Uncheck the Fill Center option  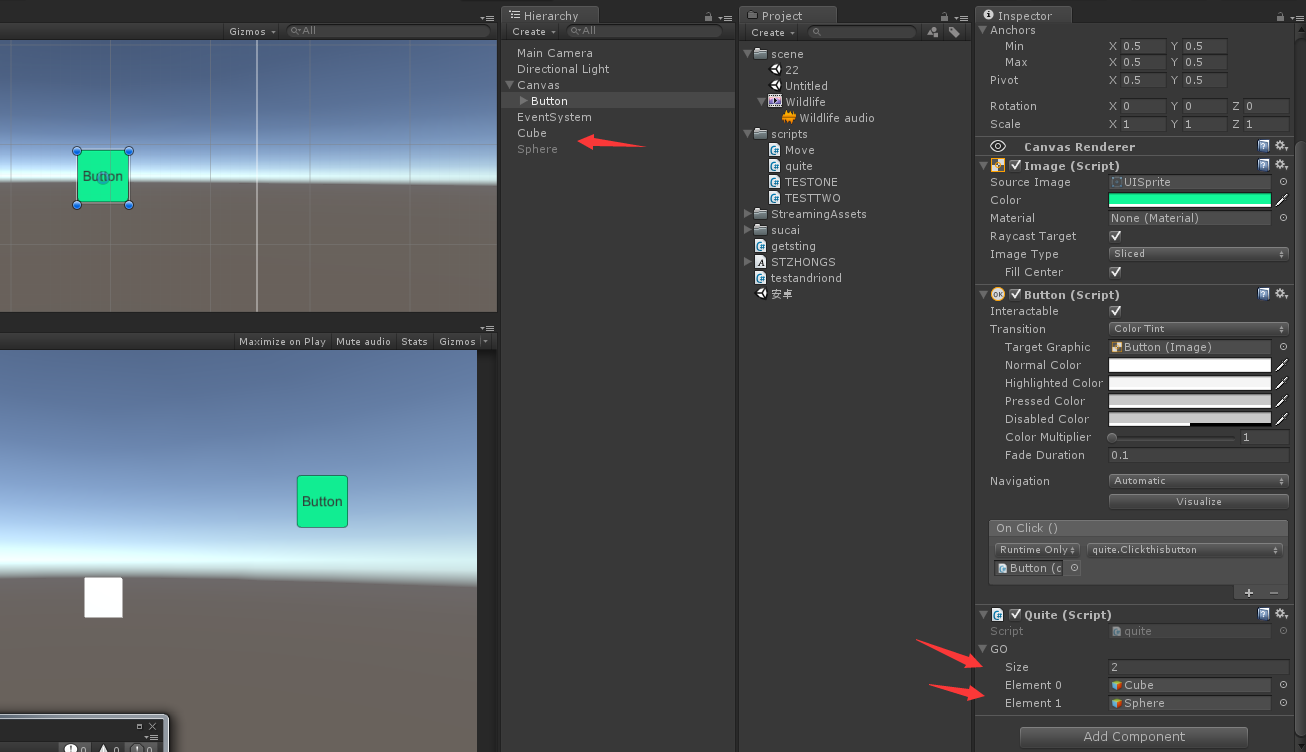[x=1114, y=272]
